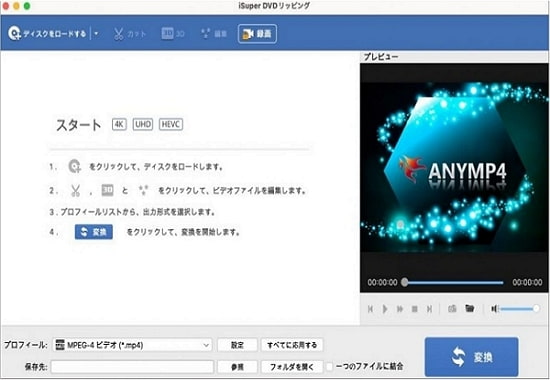Click the effects sparkle icon in step 2

[143, 191]
